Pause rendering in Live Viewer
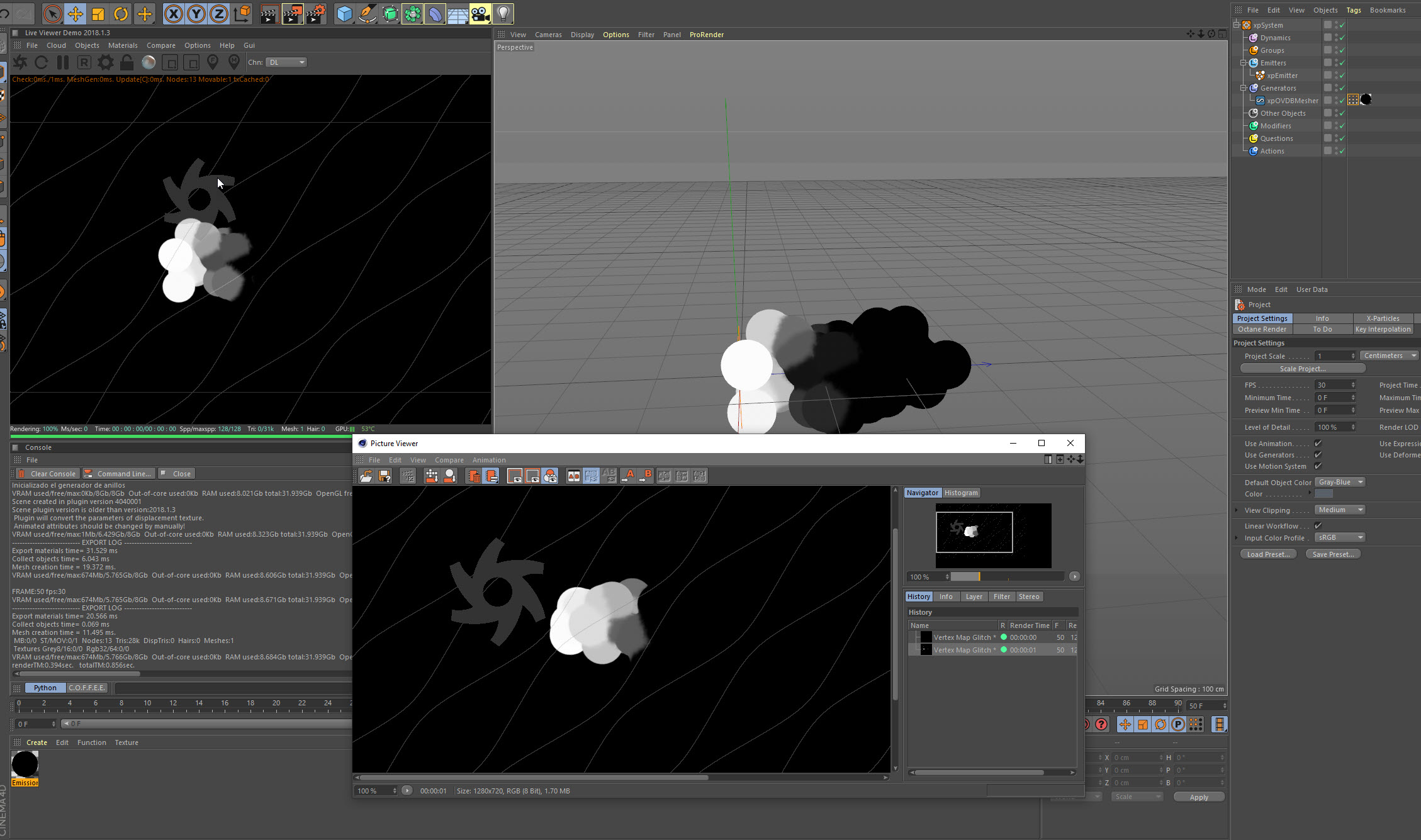 [63, 62]
